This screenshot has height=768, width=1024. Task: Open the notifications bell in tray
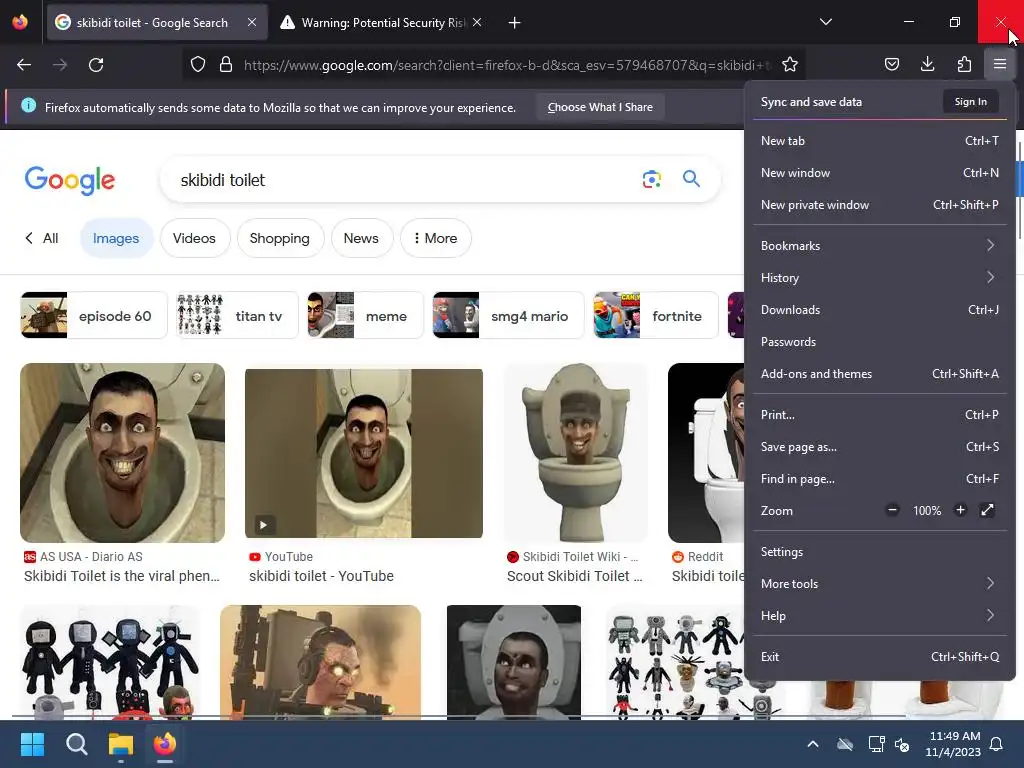click(x=997, y=744)
